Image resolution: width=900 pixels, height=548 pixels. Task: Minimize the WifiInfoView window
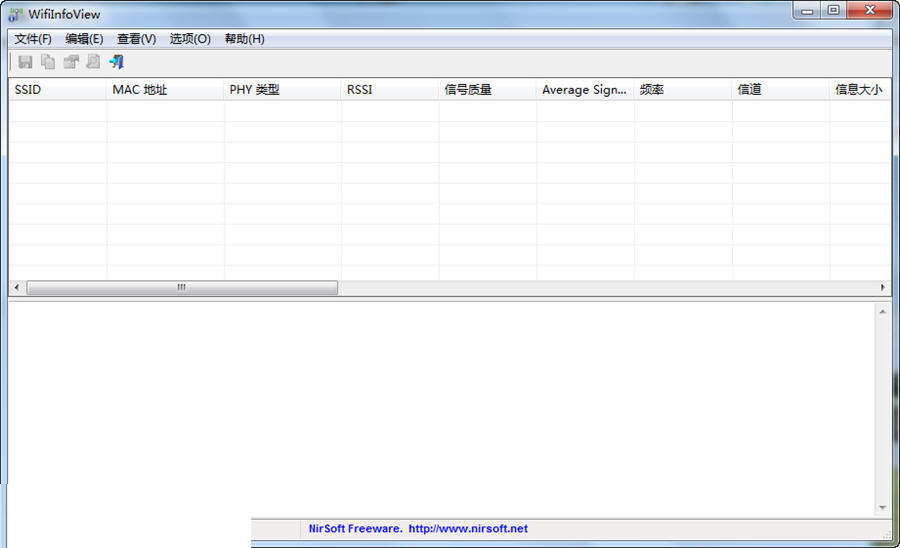click(808, 10)
